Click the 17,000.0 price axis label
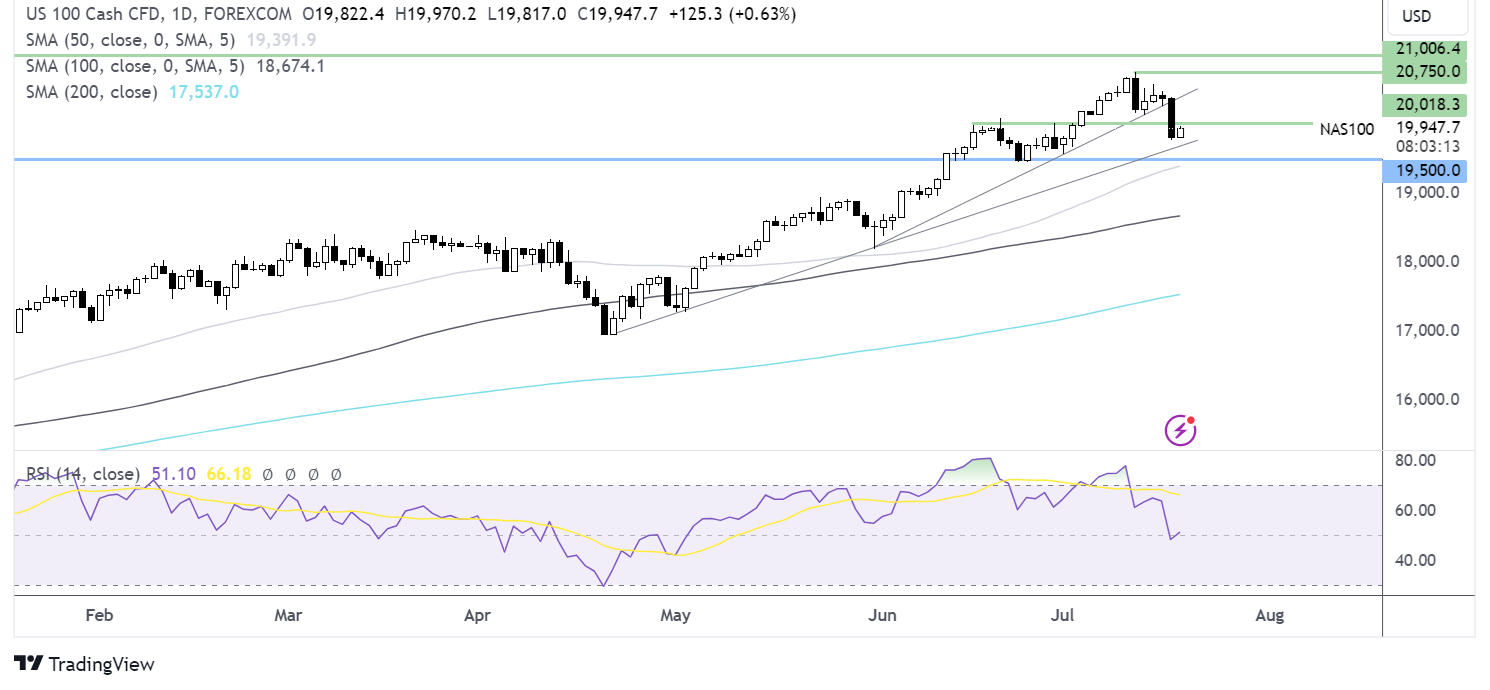The height and width of the screenshot is (690, 1490). (1428, 330)
